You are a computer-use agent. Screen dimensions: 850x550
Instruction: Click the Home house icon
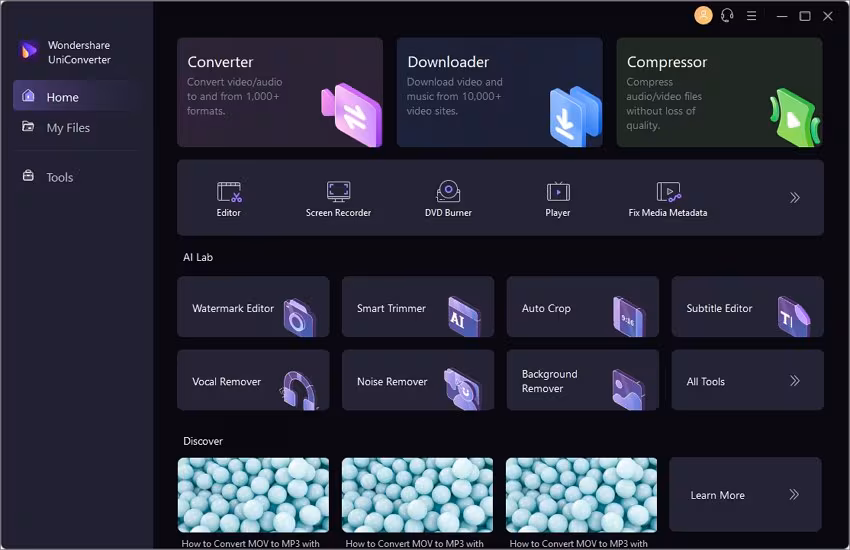tap(28, 96)
